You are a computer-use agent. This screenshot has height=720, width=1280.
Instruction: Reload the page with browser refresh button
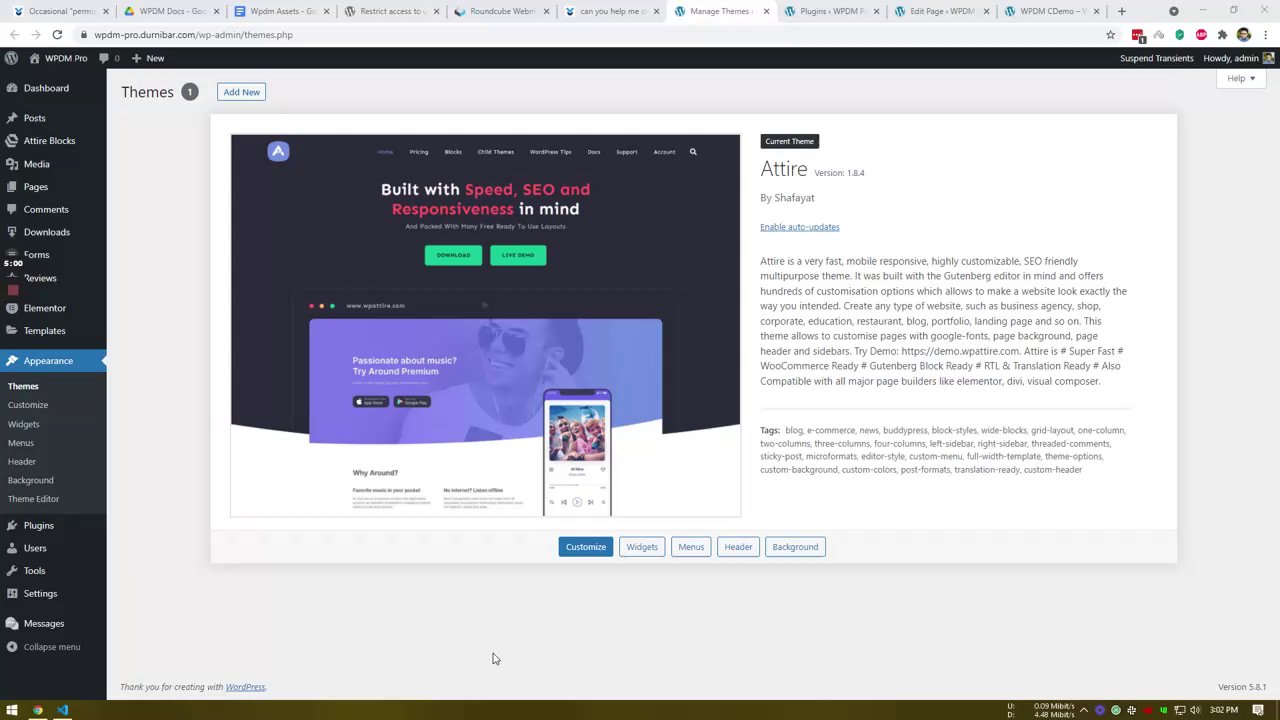tap(57, 35)
